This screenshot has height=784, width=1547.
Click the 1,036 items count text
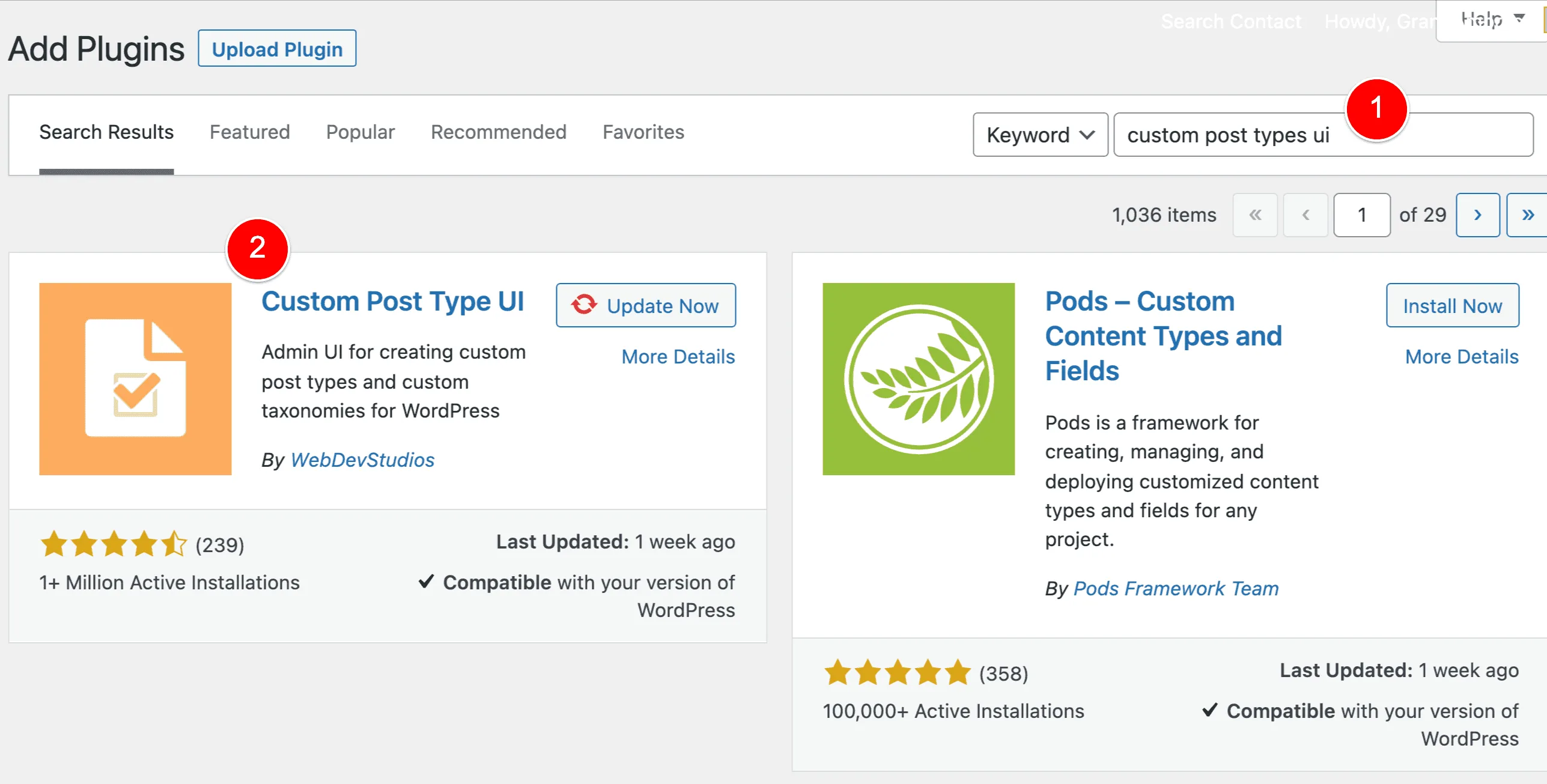(x=1164, y=215)
